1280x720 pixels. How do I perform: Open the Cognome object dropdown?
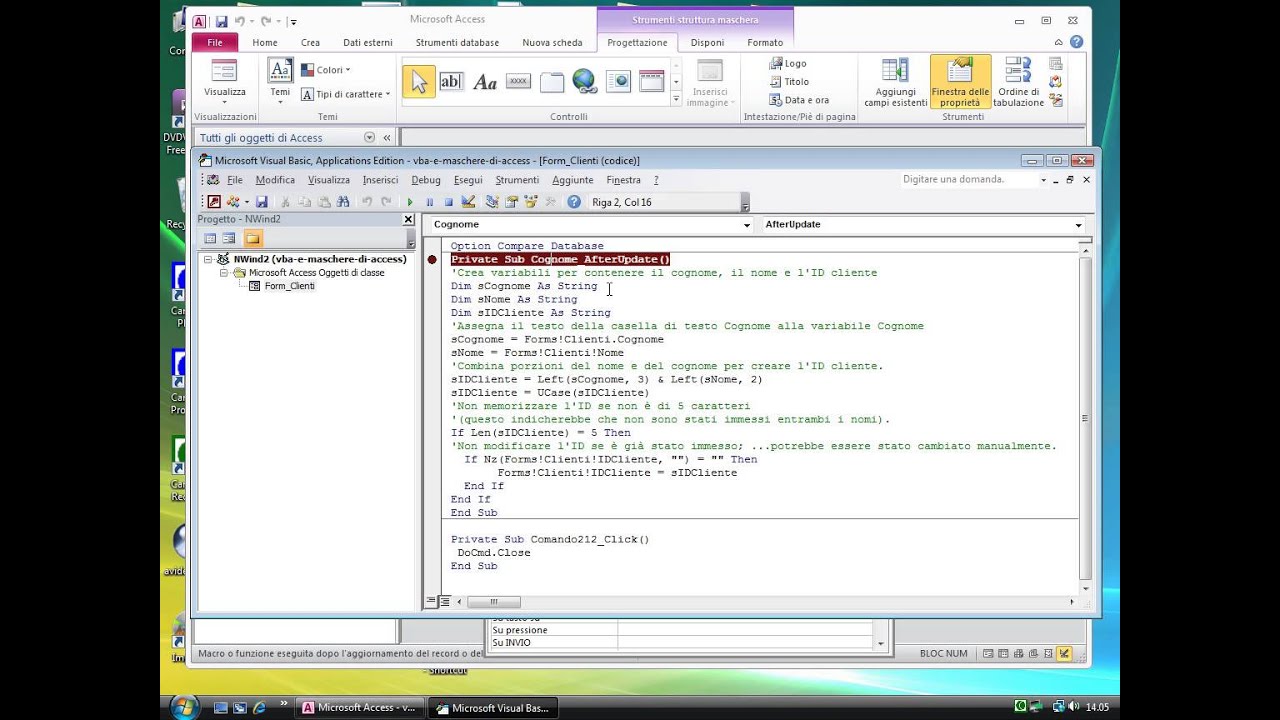tap(746, 225)
